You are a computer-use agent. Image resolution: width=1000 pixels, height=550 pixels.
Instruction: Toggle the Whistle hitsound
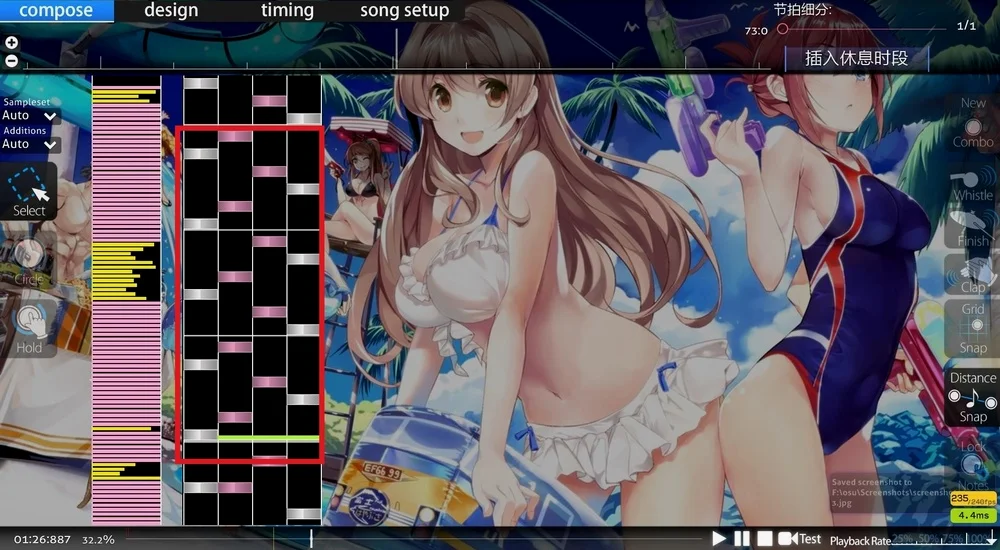(973, 185)
